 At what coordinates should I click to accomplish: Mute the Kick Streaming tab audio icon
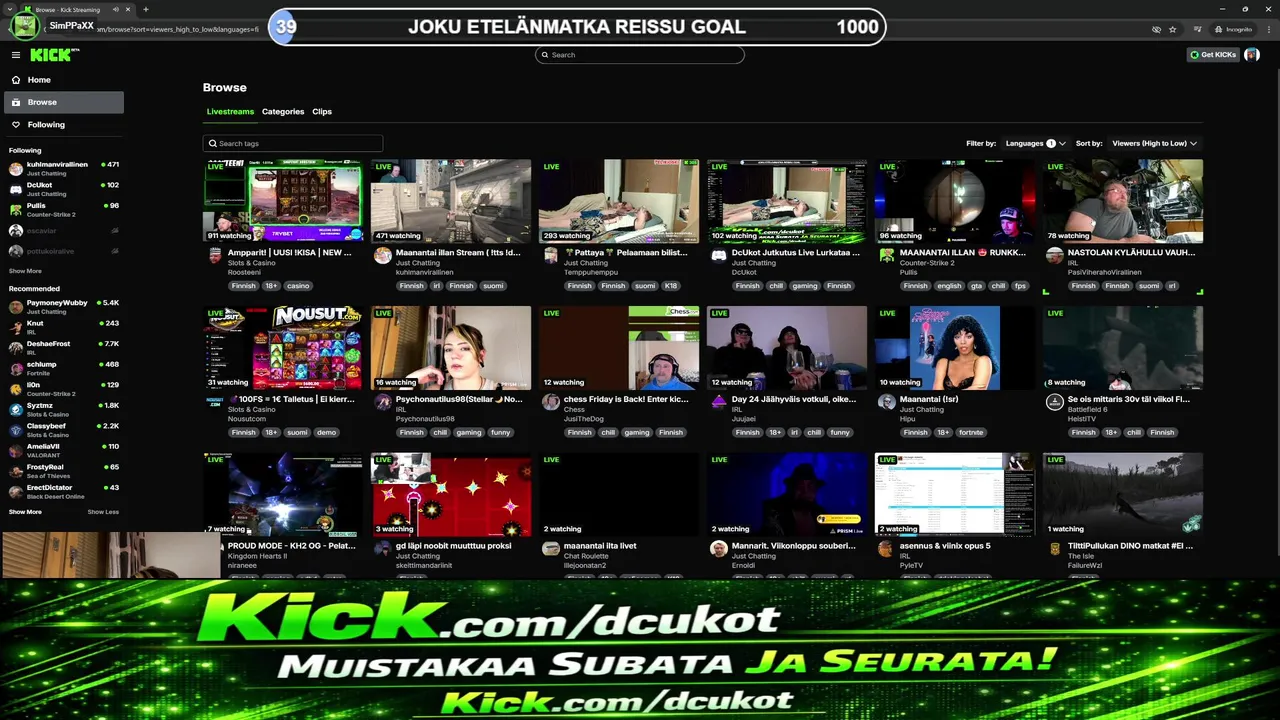point(116,9)
